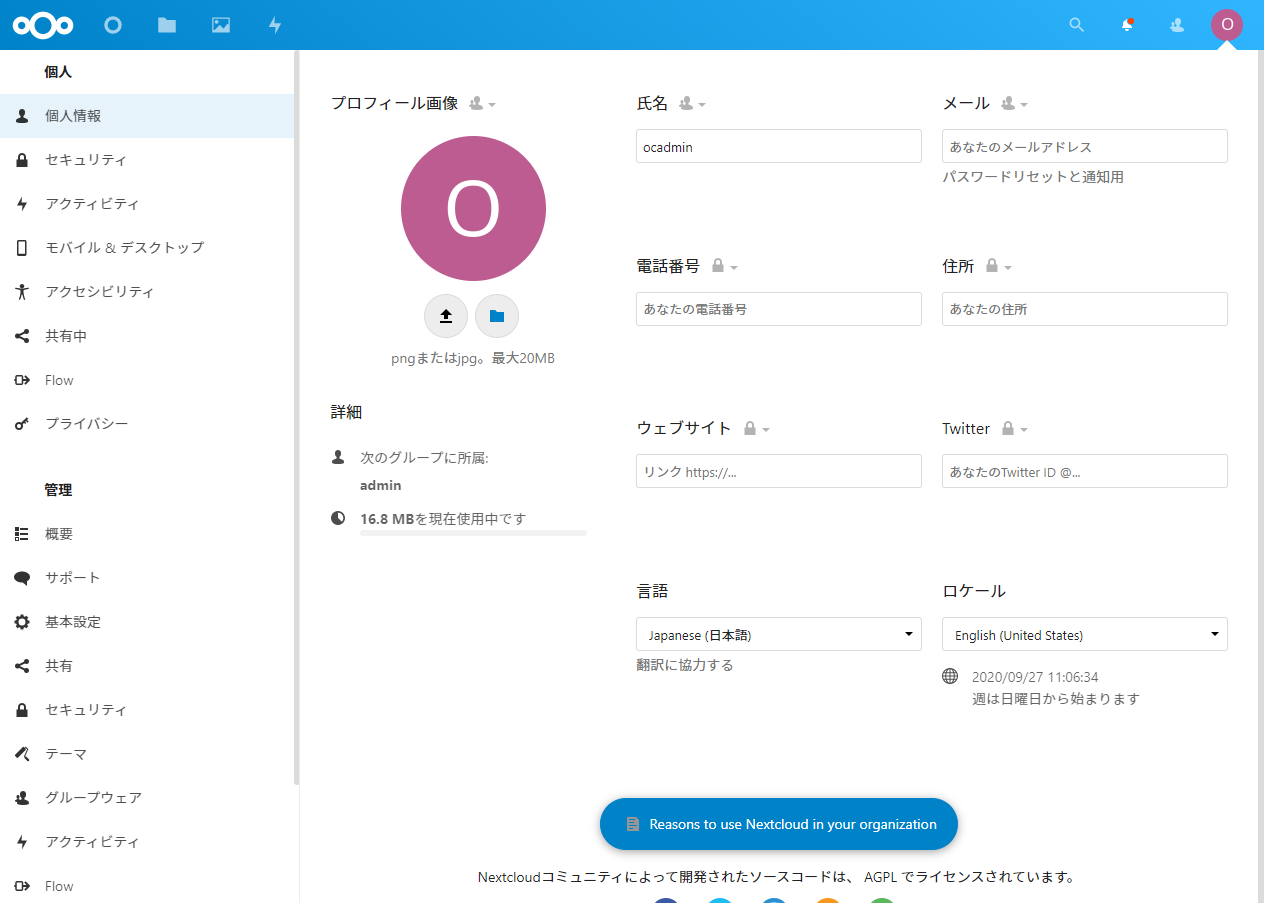Open Twitter privacy scope menu
The width and height of the screenshot is (1264, 903).
(1014, 429)
